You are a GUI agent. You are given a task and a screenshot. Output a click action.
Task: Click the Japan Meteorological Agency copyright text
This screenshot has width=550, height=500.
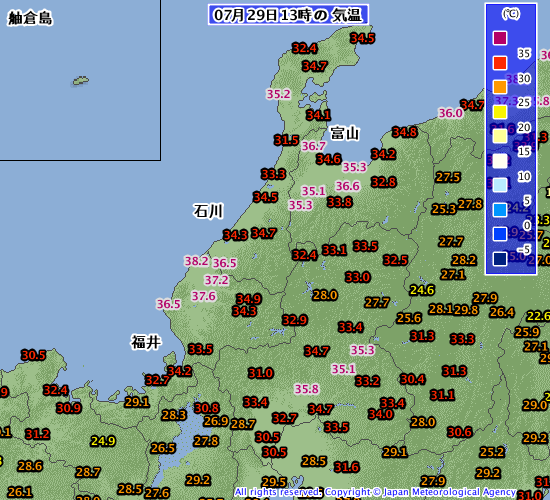[x=375, y=492]
